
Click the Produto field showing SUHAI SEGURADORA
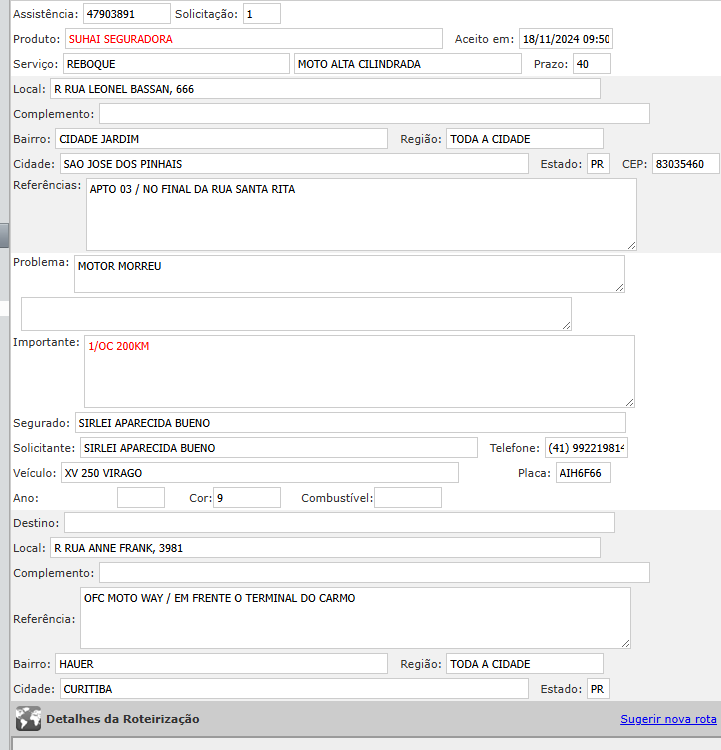(254, 39)
